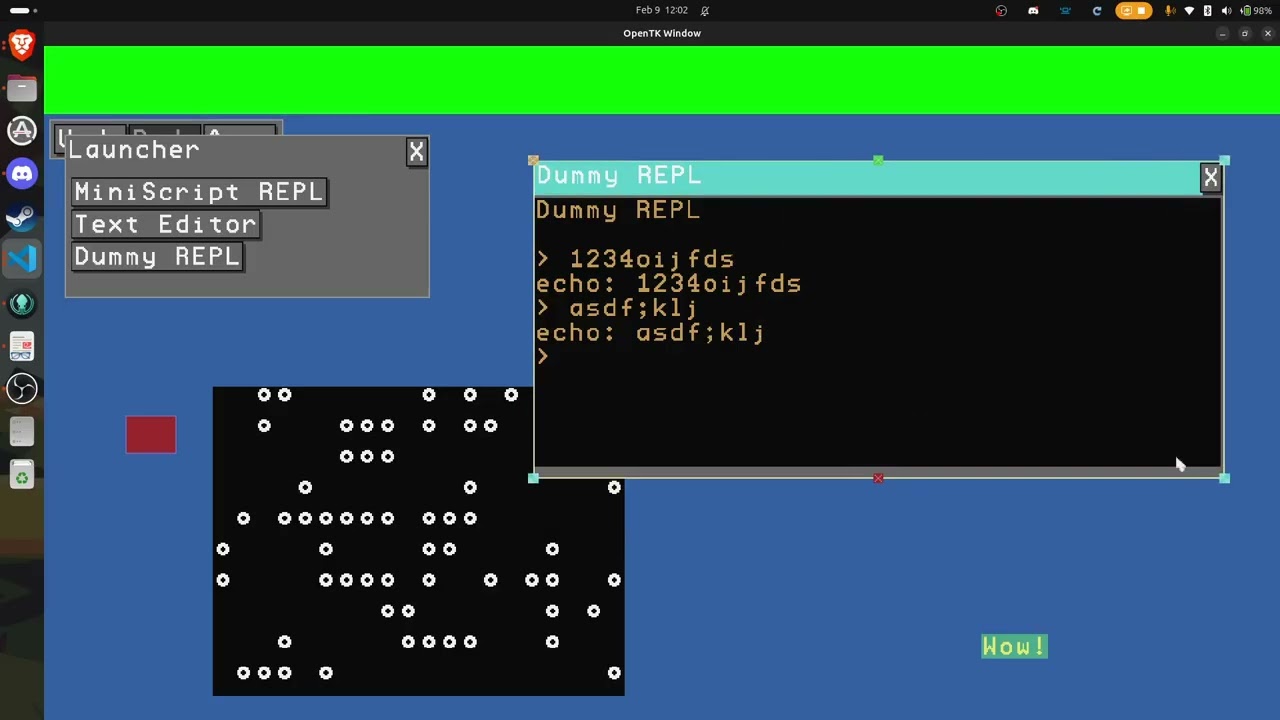Click the bottom-right corner resize handle
The height and width of the screenshot is (720, 1280).
click(1224, 479)
